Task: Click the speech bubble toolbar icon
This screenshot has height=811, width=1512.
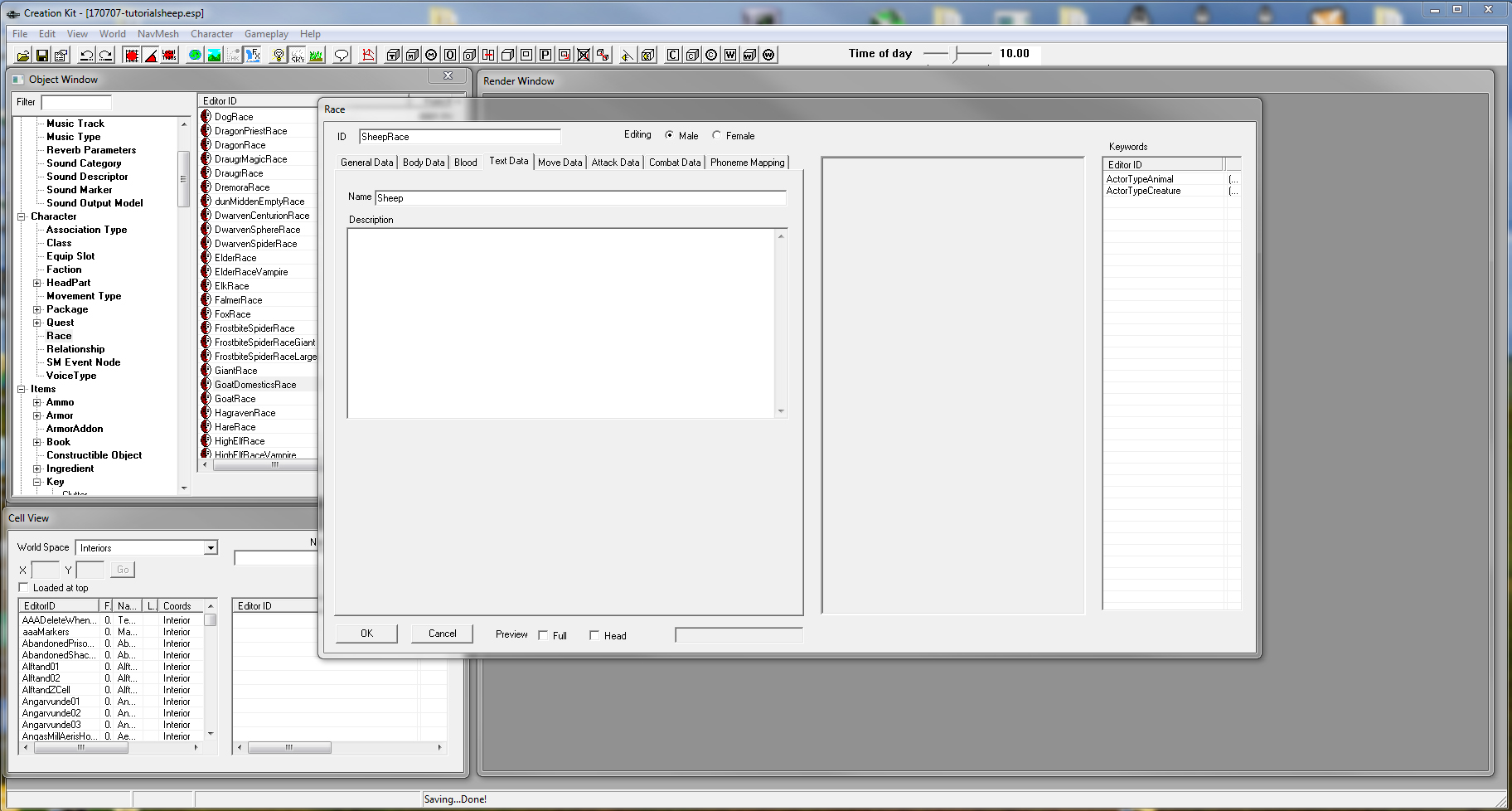Action: [x=342, y=56]
